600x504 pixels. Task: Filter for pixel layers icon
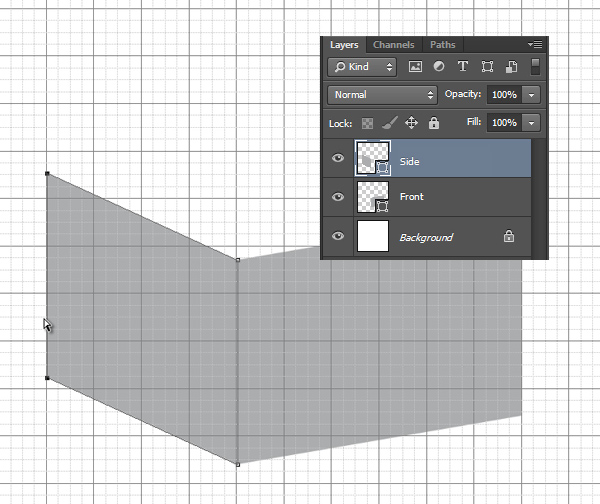click(415, 67)
